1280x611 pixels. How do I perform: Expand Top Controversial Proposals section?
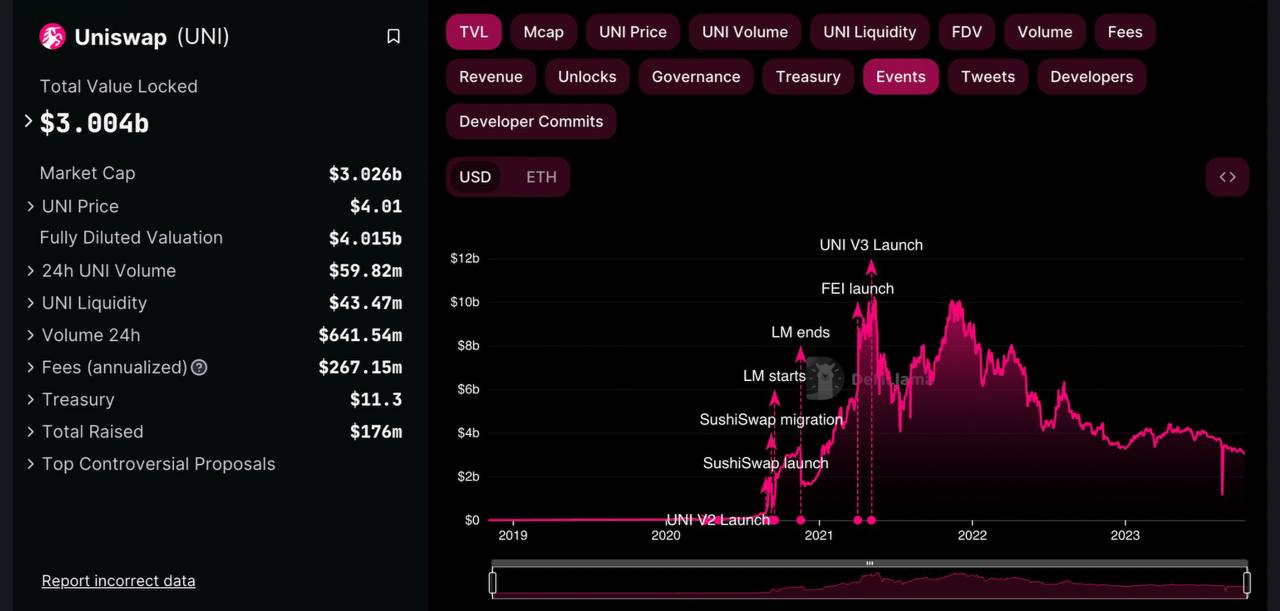point(31,464)
